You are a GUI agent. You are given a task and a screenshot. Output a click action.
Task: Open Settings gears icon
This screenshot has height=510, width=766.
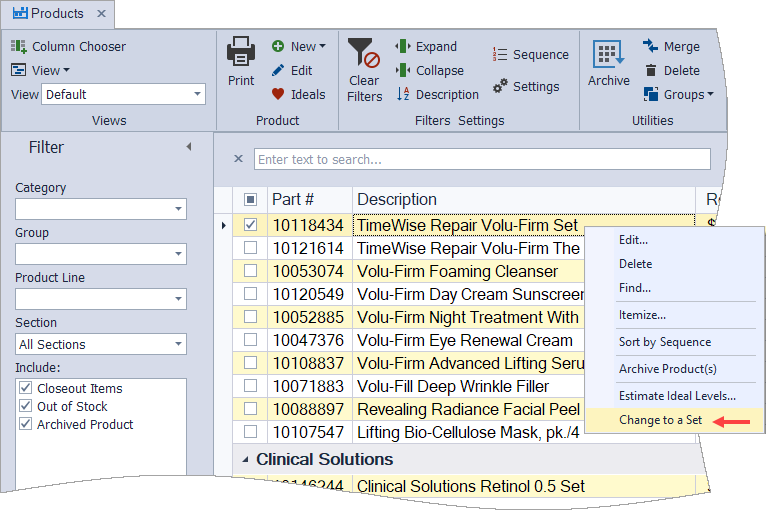click(500, 86)
